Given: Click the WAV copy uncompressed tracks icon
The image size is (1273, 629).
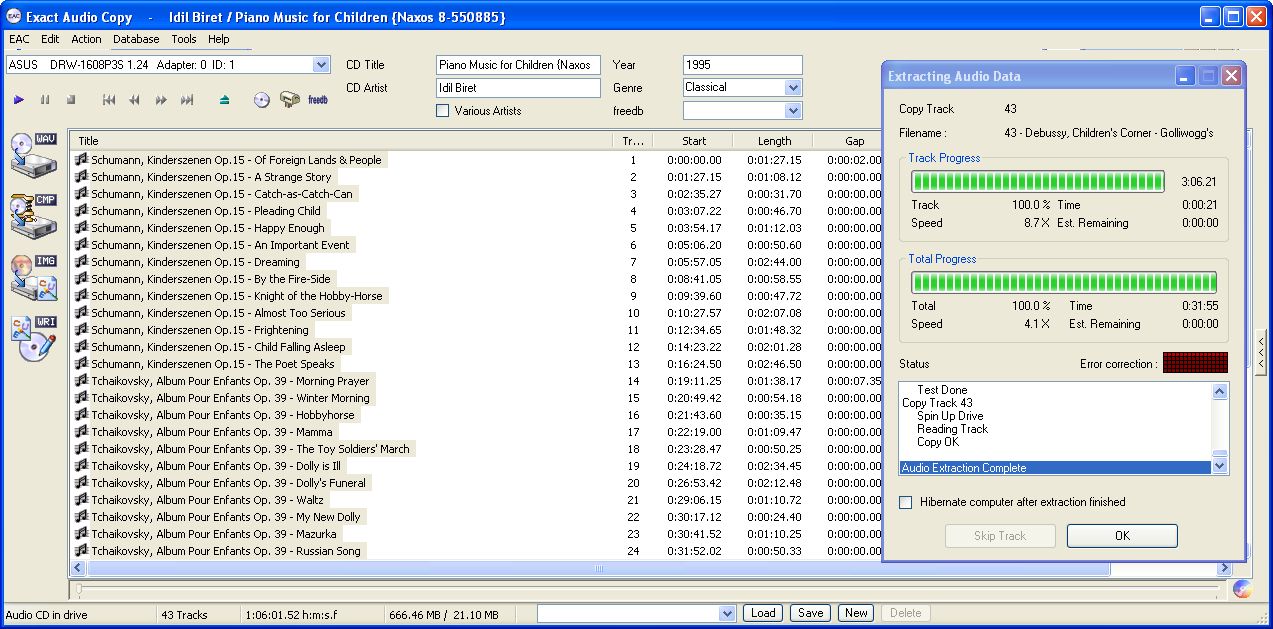Looking at the screenshot, I should click(x=33, y=154).
